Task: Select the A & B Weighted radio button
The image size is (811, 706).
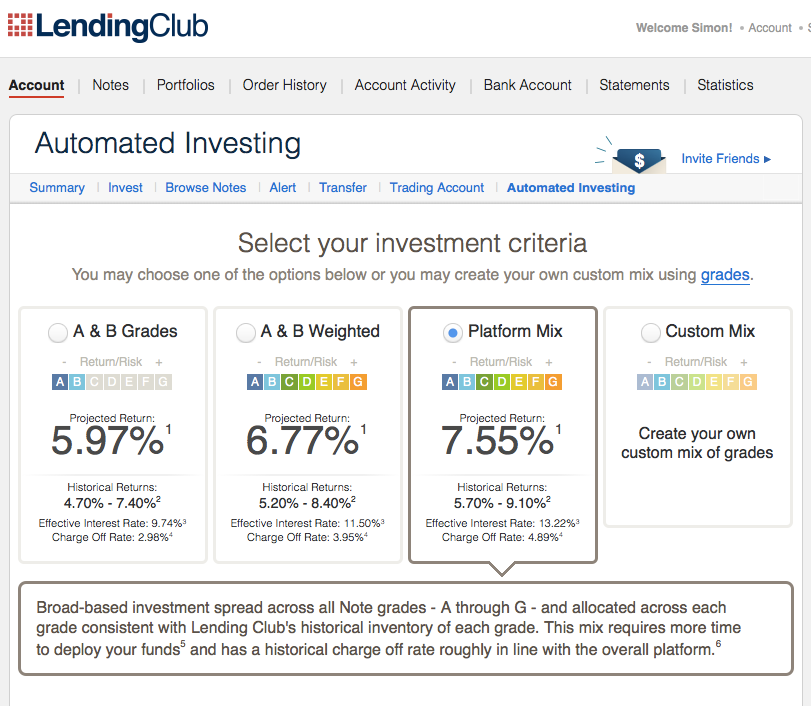Action: 246,332
